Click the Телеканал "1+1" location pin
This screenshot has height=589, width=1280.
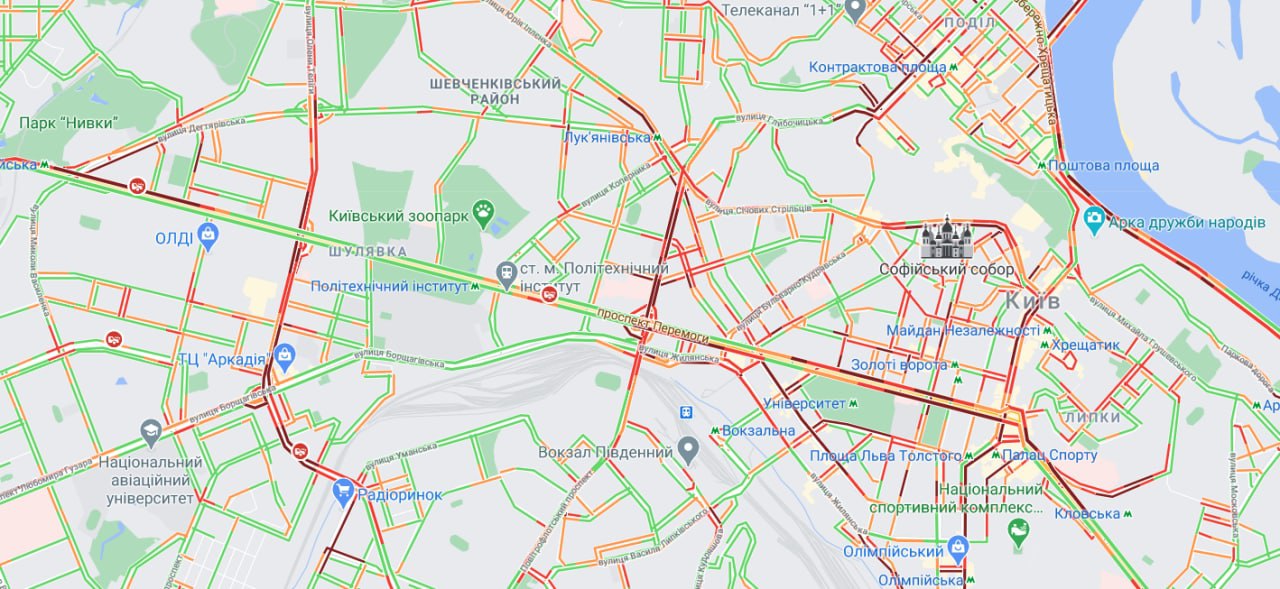854,10
